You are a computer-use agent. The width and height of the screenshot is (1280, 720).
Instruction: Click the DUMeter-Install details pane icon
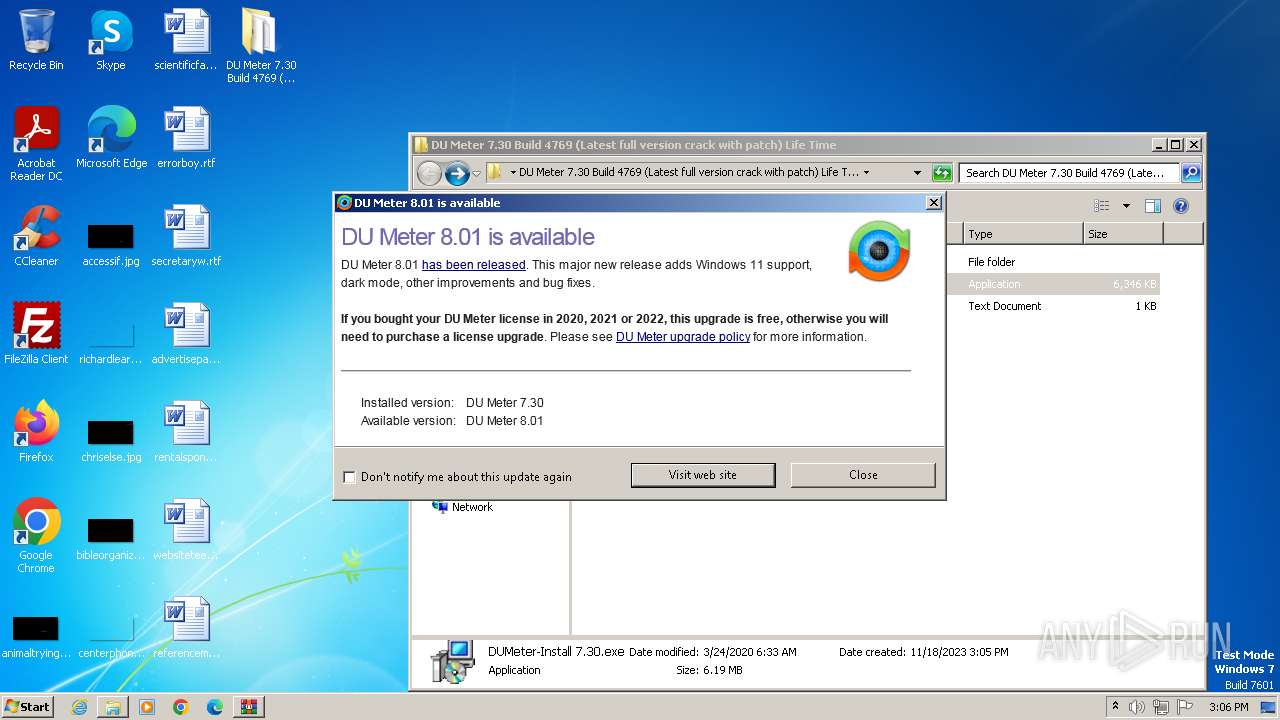[452, 661]
